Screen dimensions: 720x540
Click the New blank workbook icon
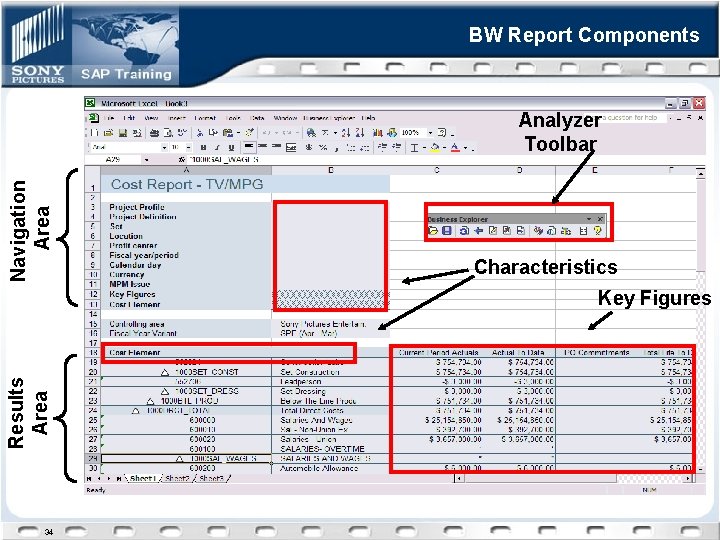click(x=95, y=133)
